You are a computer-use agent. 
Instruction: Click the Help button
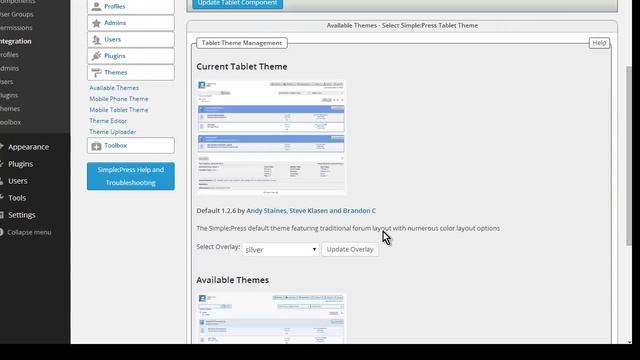click(599, 43)
